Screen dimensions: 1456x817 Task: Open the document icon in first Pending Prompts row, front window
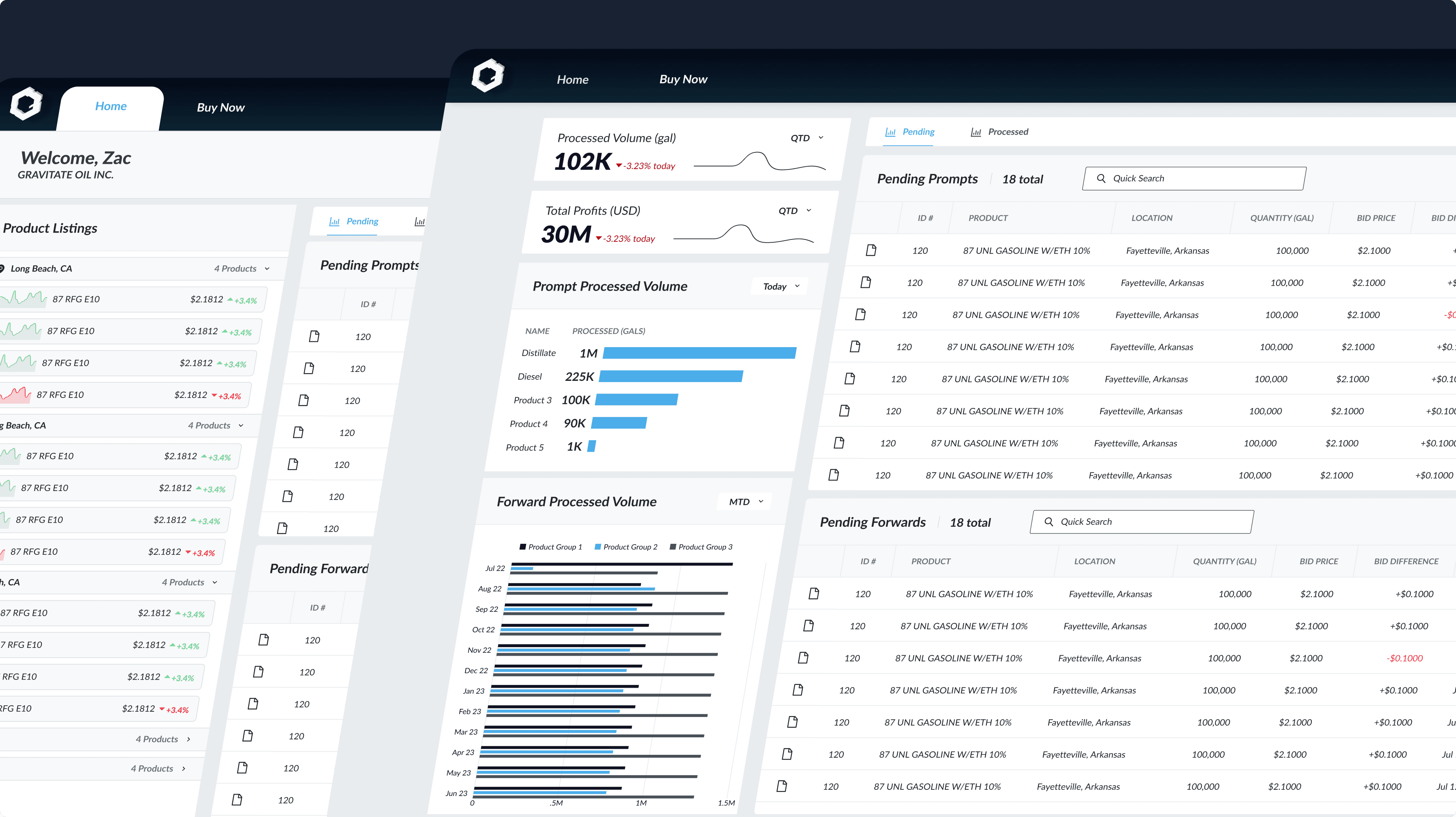pyautogui.click(x=871, y=250)
